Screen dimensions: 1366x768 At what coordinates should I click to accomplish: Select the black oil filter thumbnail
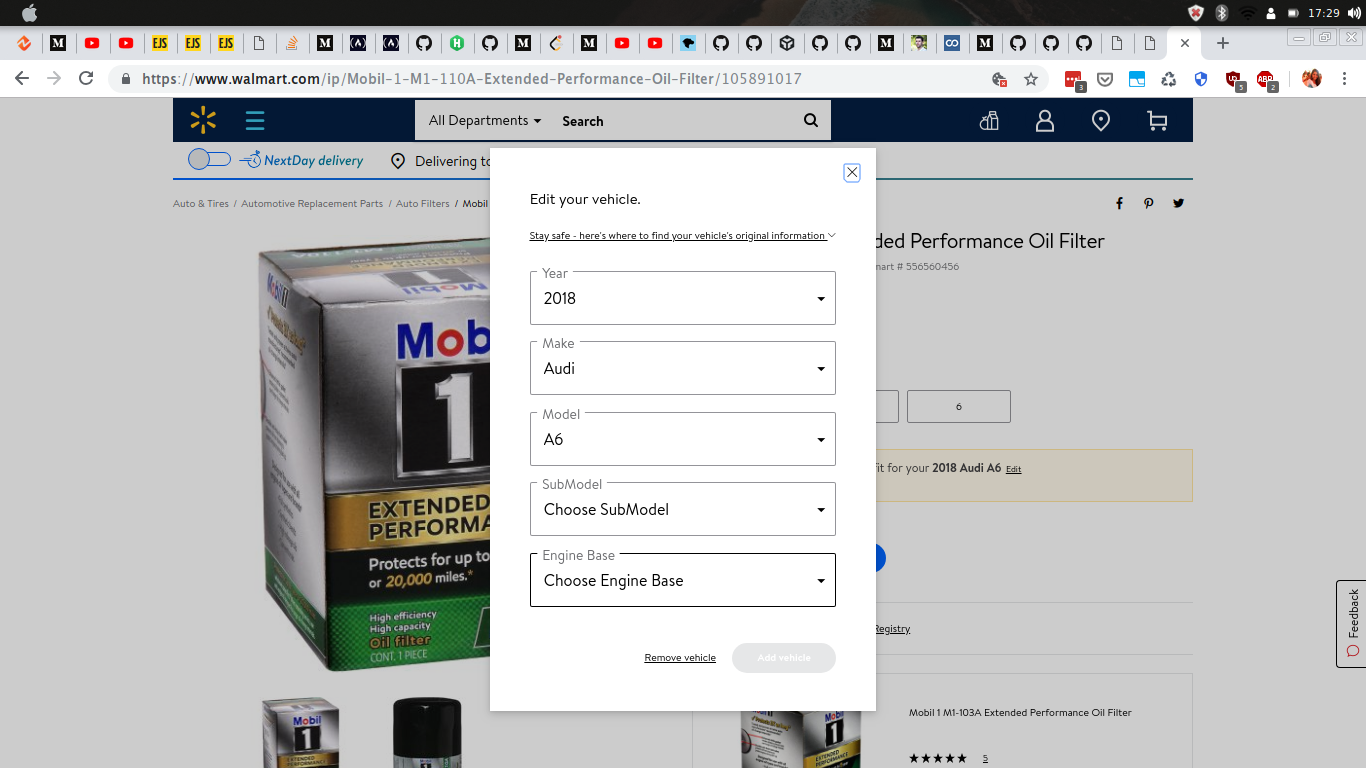pyautogui.click(x=427, y=733)
